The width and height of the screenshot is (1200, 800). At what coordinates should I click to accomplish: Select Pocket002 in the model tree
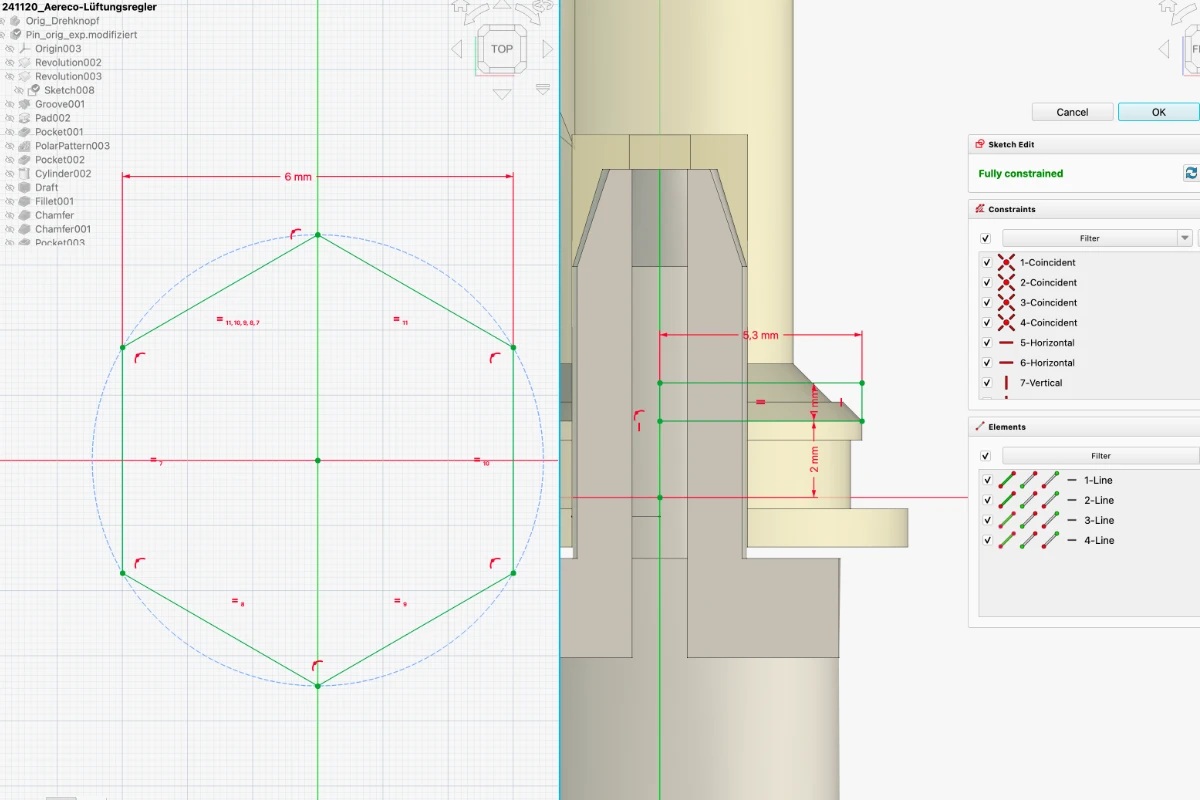point(60,160)
